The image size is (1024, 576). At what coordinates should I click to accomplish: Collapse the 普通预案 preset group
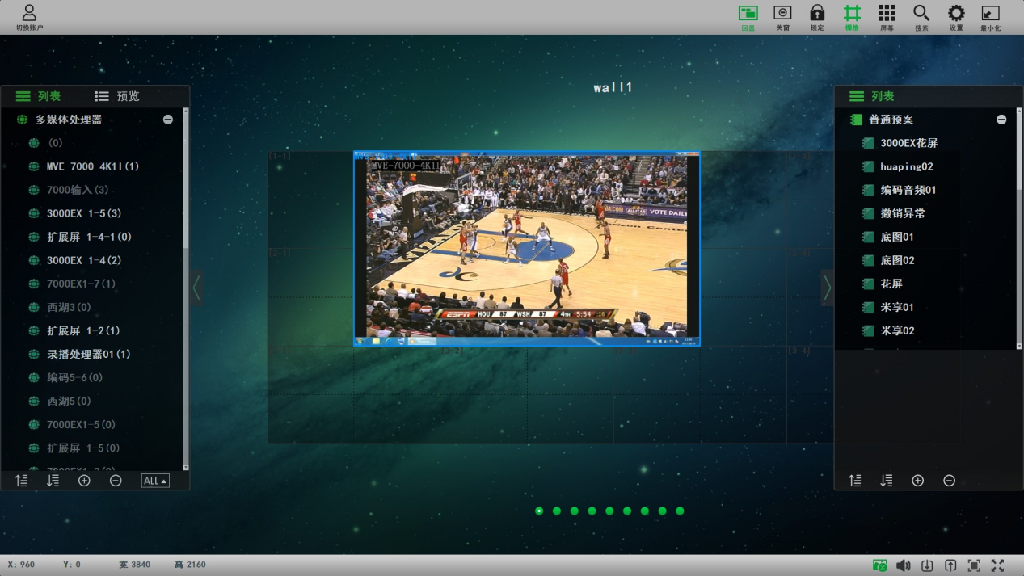pos(1001,120)
